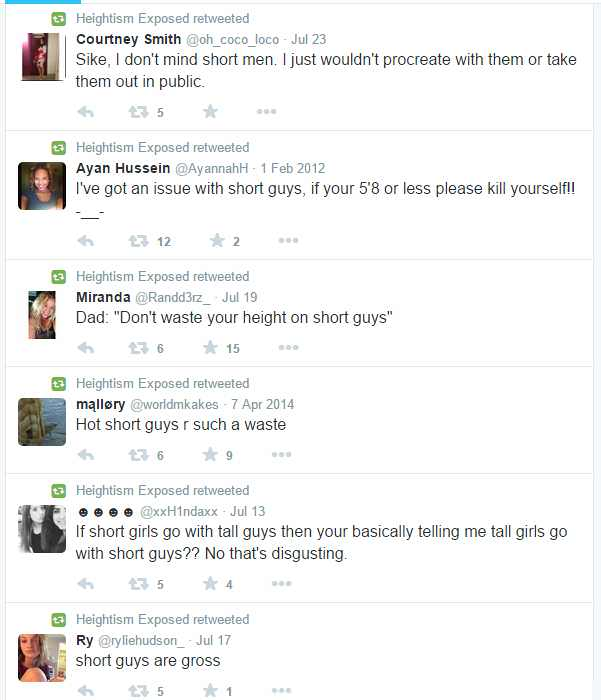The image size is (601, 700).
Task: Reply to mallory's tweet
Action: (x=85, y=455)
